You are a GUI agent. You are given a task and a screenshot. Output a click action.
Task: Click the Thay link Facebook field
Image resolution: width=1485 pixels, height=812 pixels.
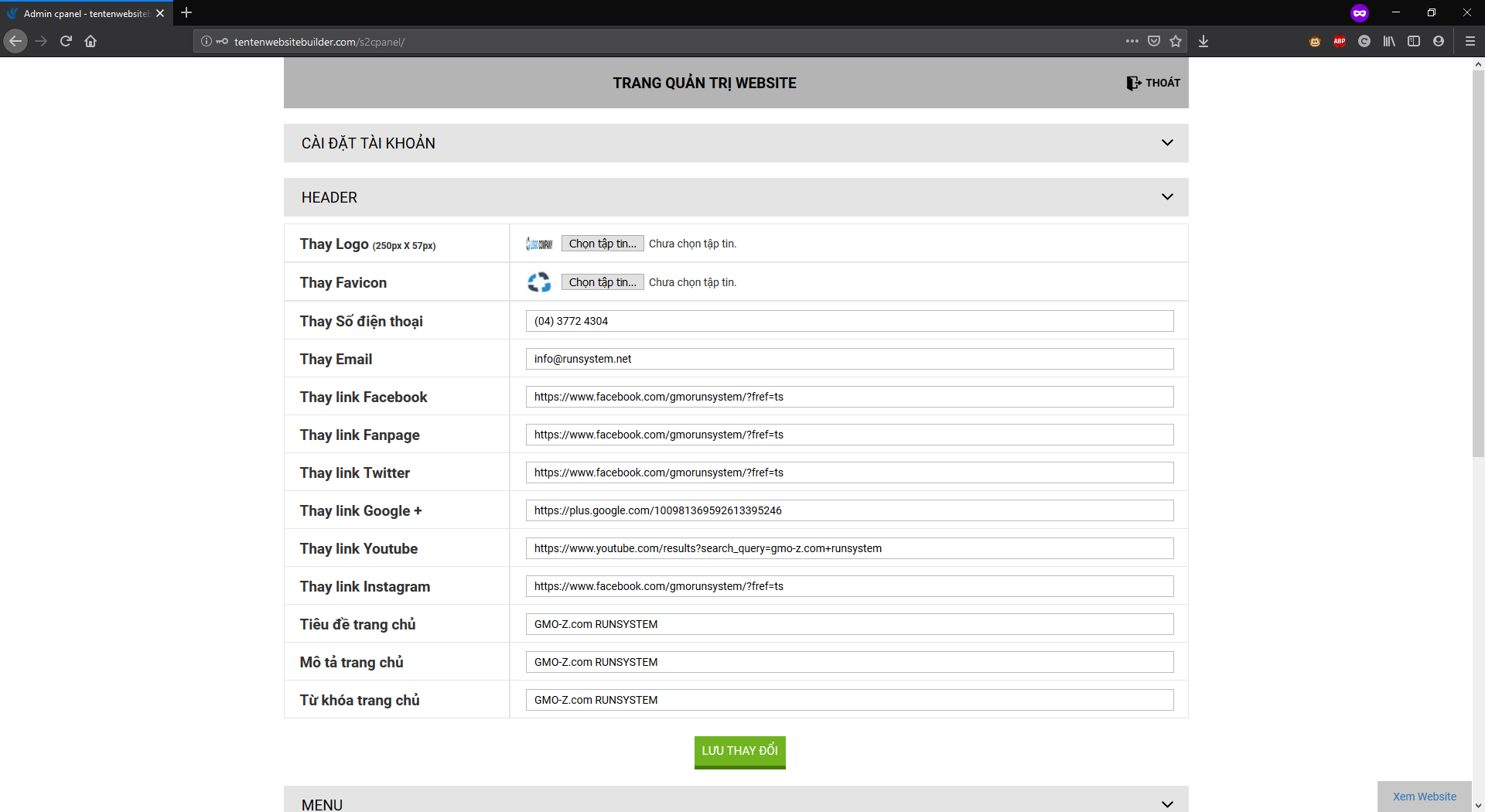click(850, 397)
